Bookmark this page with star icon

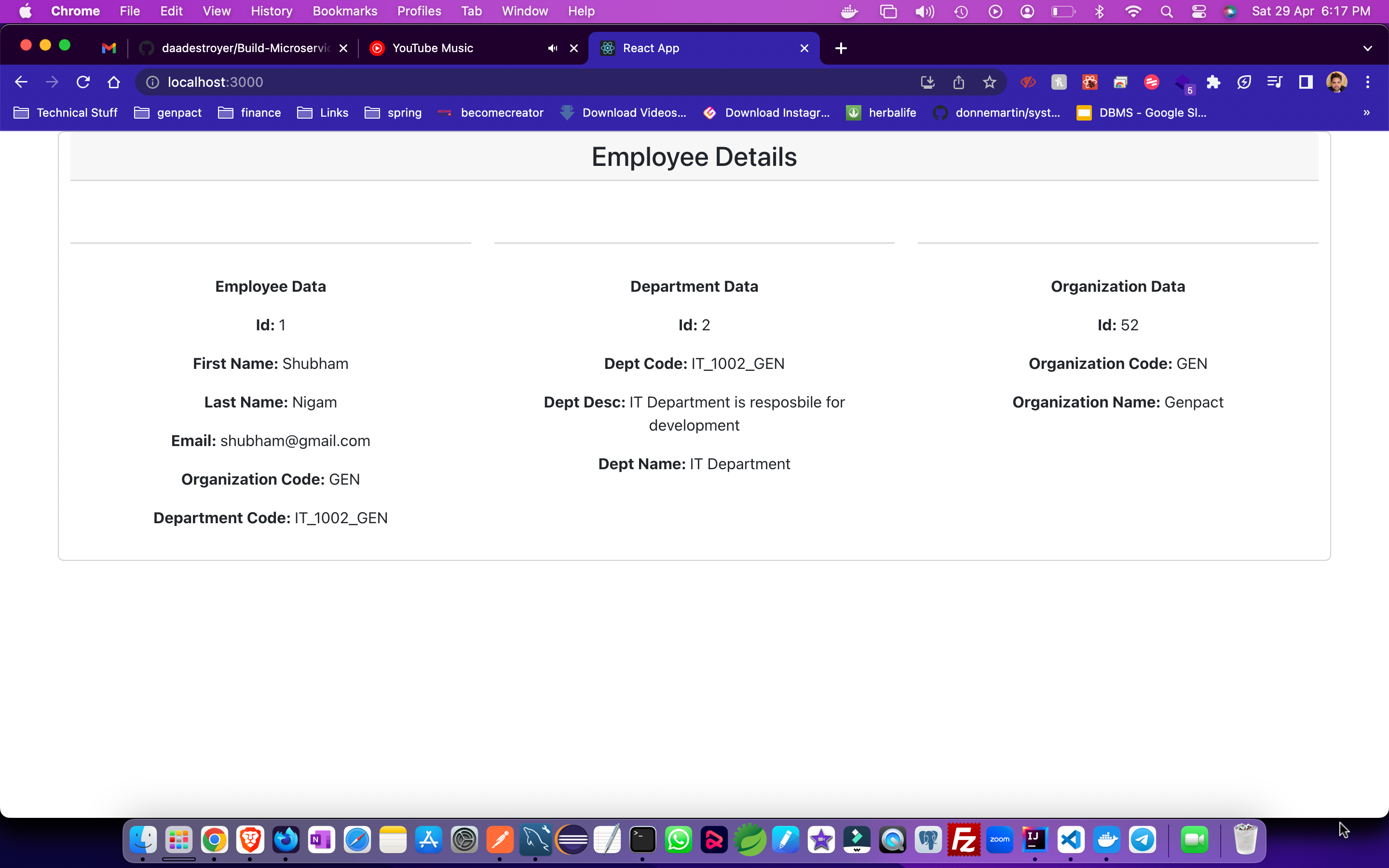coord(989,82)
